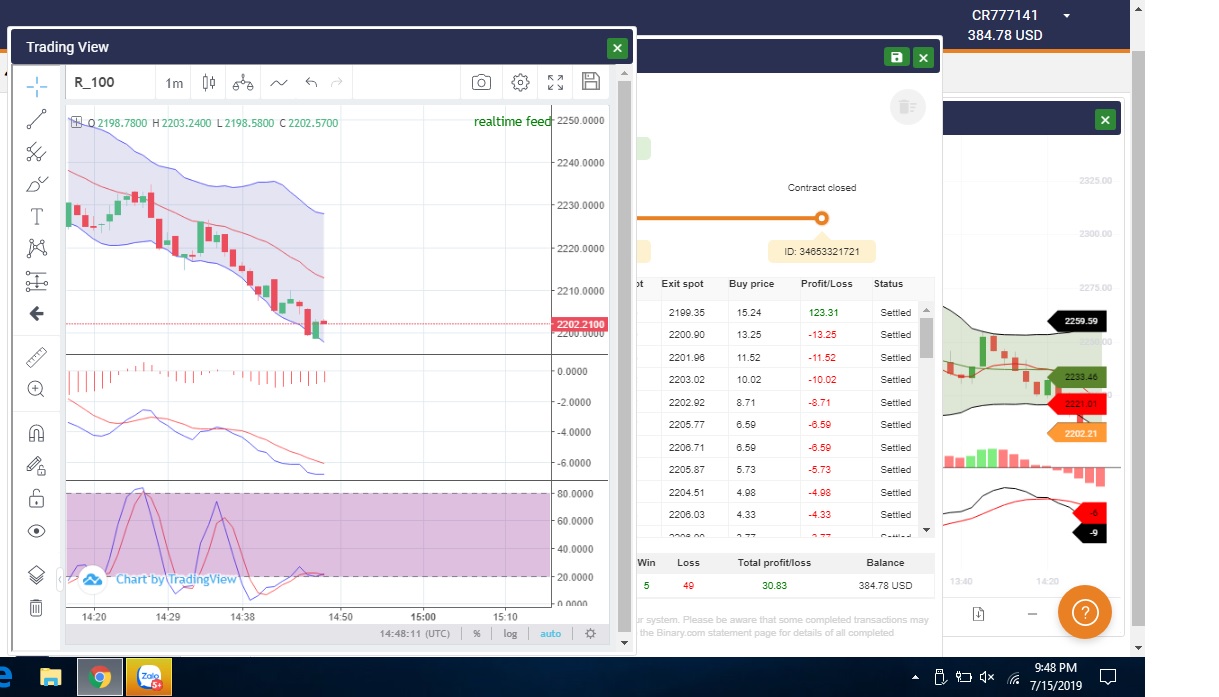The image size is (1219, 697).
Task: Toggle hide all drawings eye icon
Action: pos(36,531)
